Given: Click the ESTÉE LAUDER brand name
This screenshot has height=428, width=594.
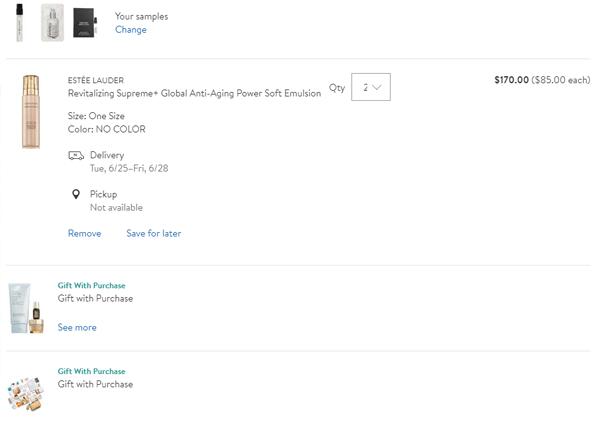Looking at the screenshot, I should pos(96,80).
